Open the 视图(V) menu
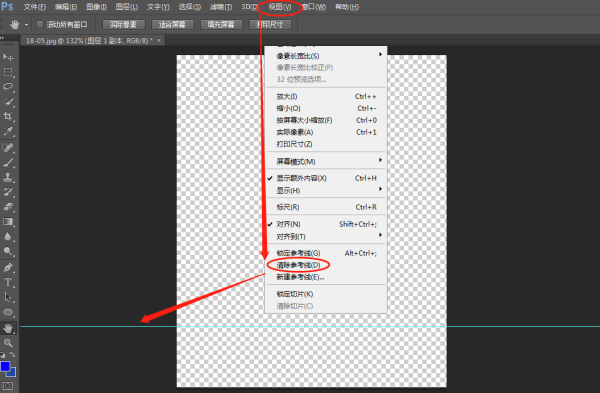600x393 pixels. [x=280, y=7]
